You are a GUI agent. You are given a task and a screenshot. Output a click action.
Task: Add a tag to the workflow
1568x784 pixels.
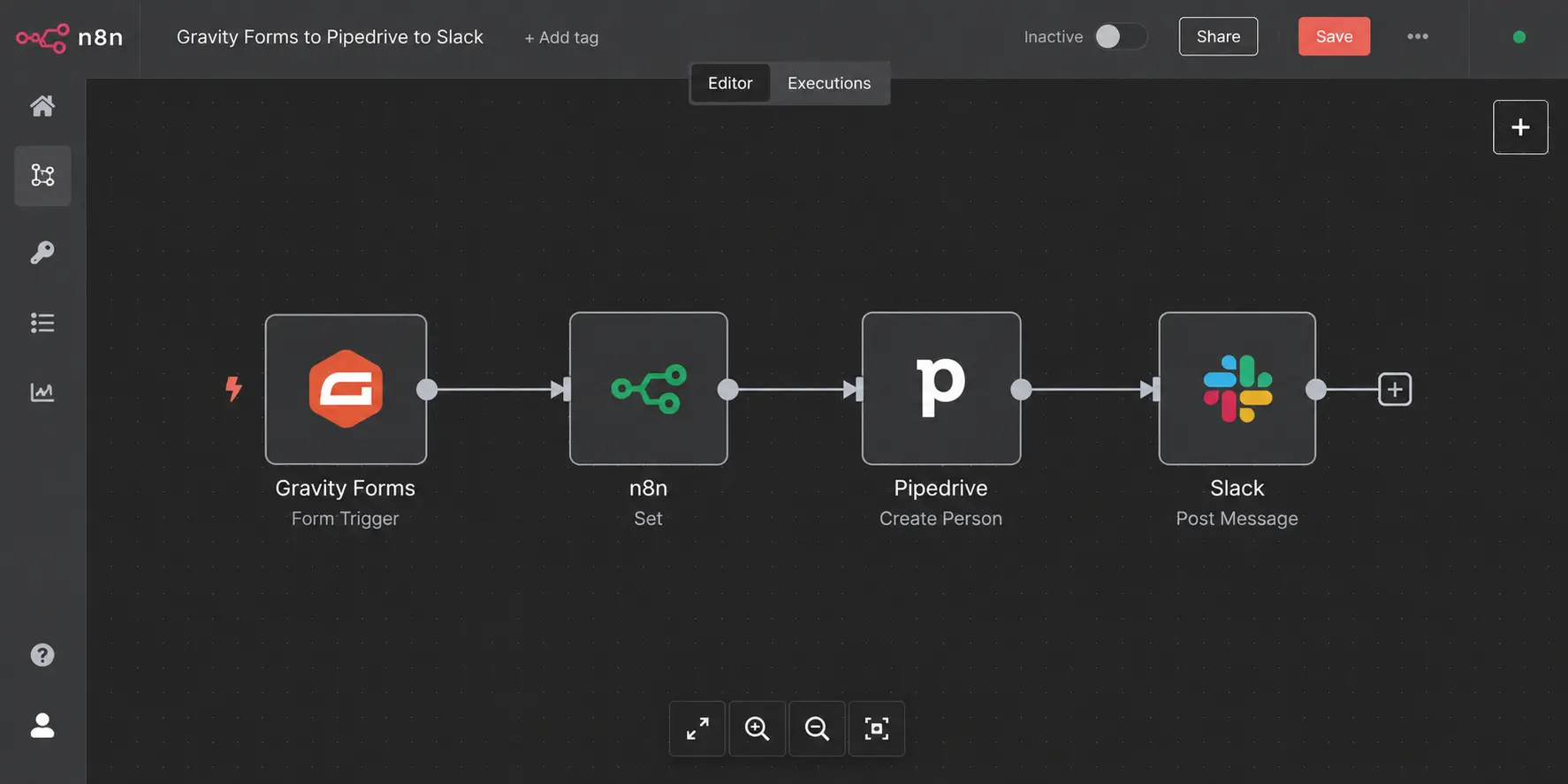click(x=561, y=37)
